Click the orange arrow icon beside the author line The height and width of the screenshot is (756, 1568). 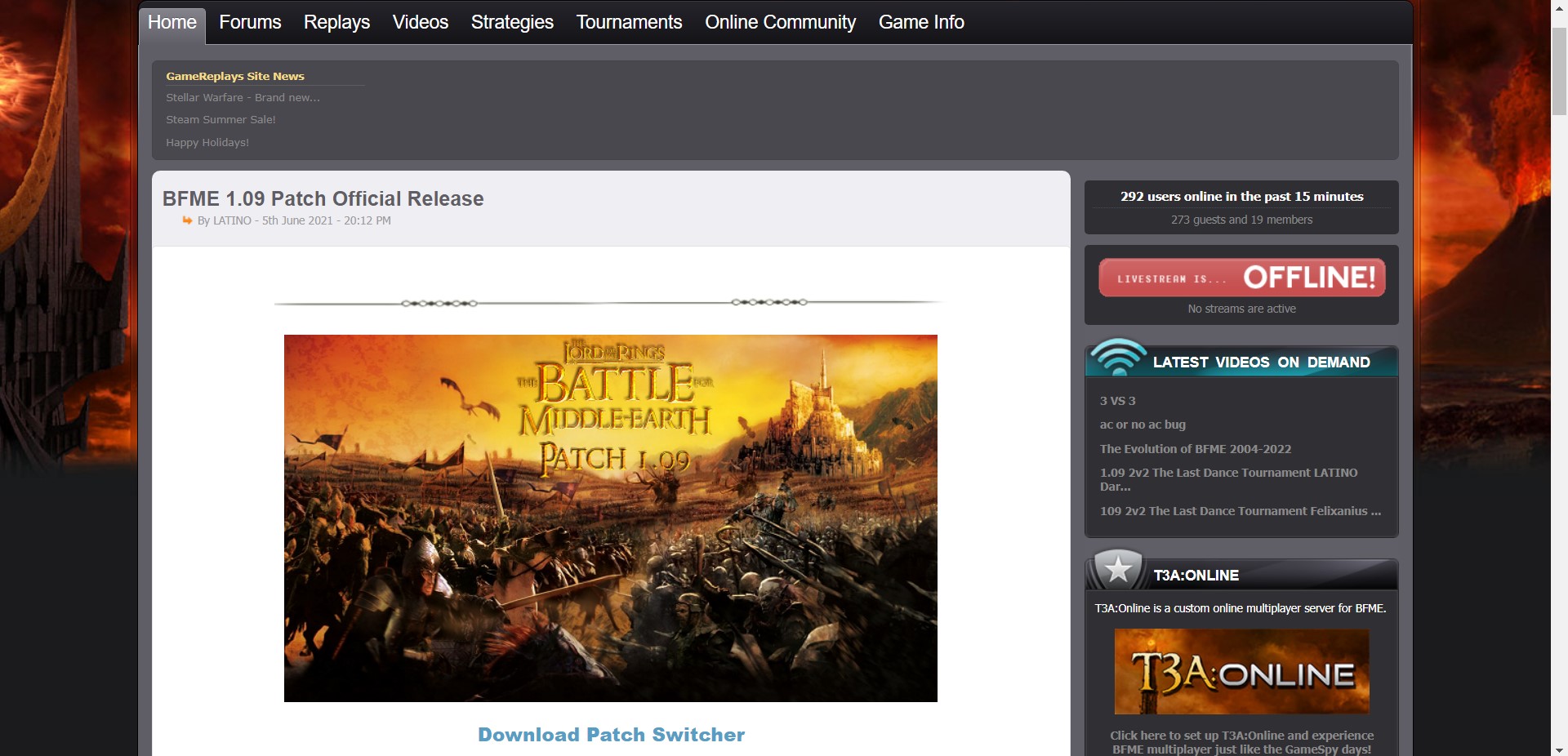click(x=188, y=220)
